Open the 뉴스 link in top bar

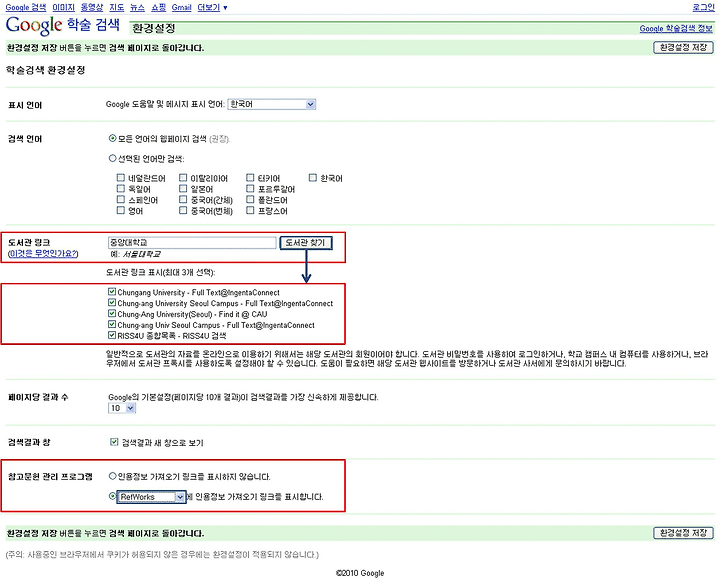click(x=137, y=7)
